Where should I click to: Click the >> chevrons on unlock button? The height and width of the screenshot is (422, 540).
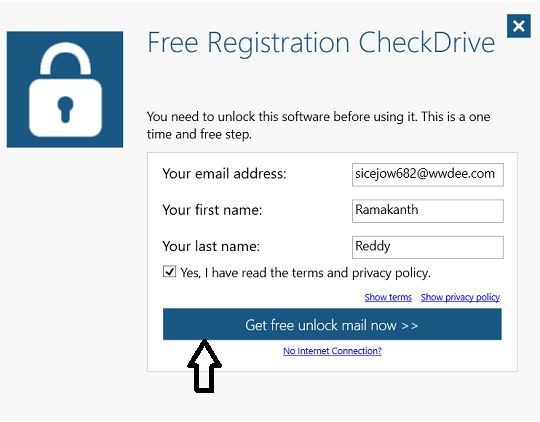coord(410,325)
